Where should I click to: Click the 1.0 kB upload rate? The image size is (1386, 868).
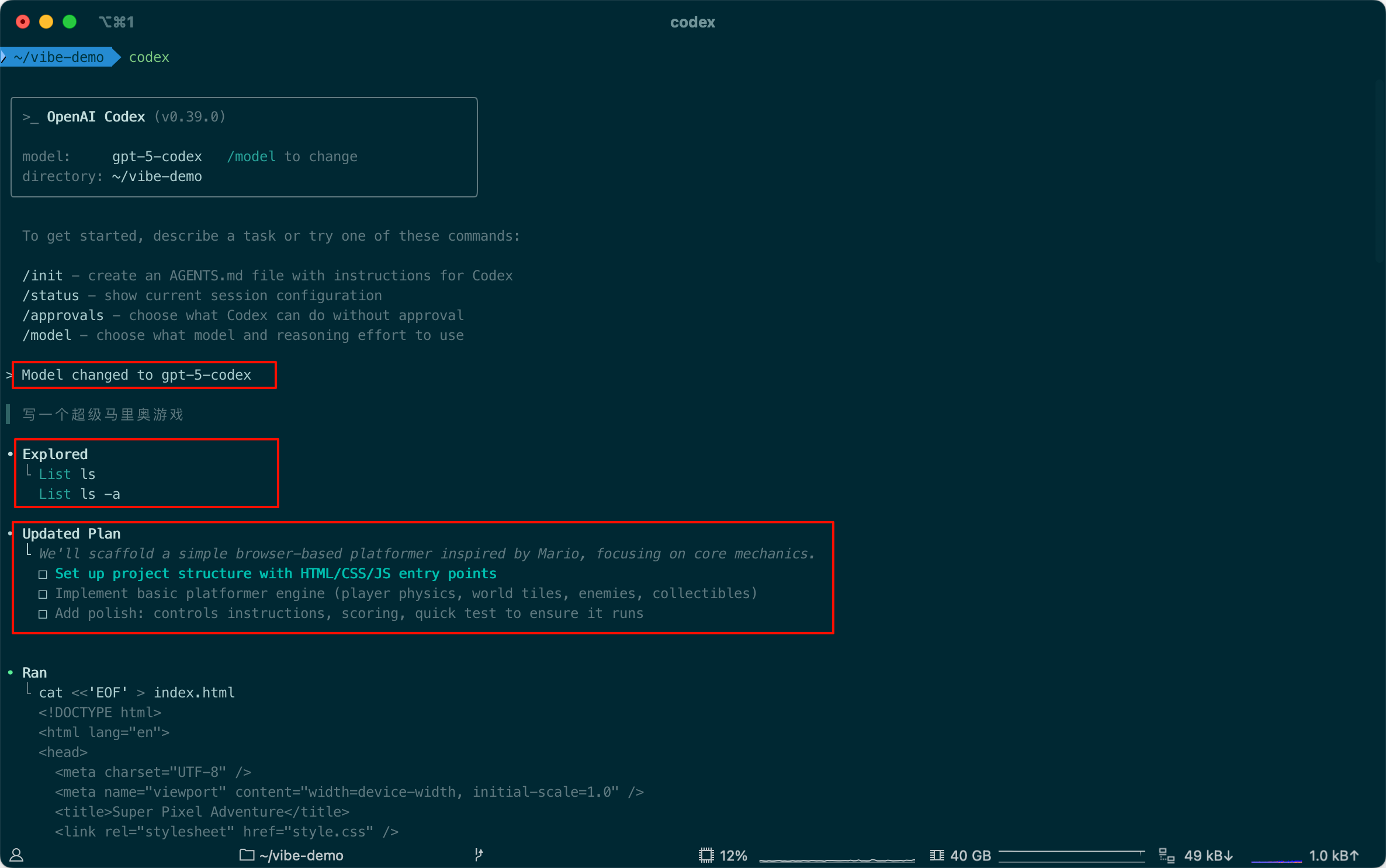point(1334,856)
